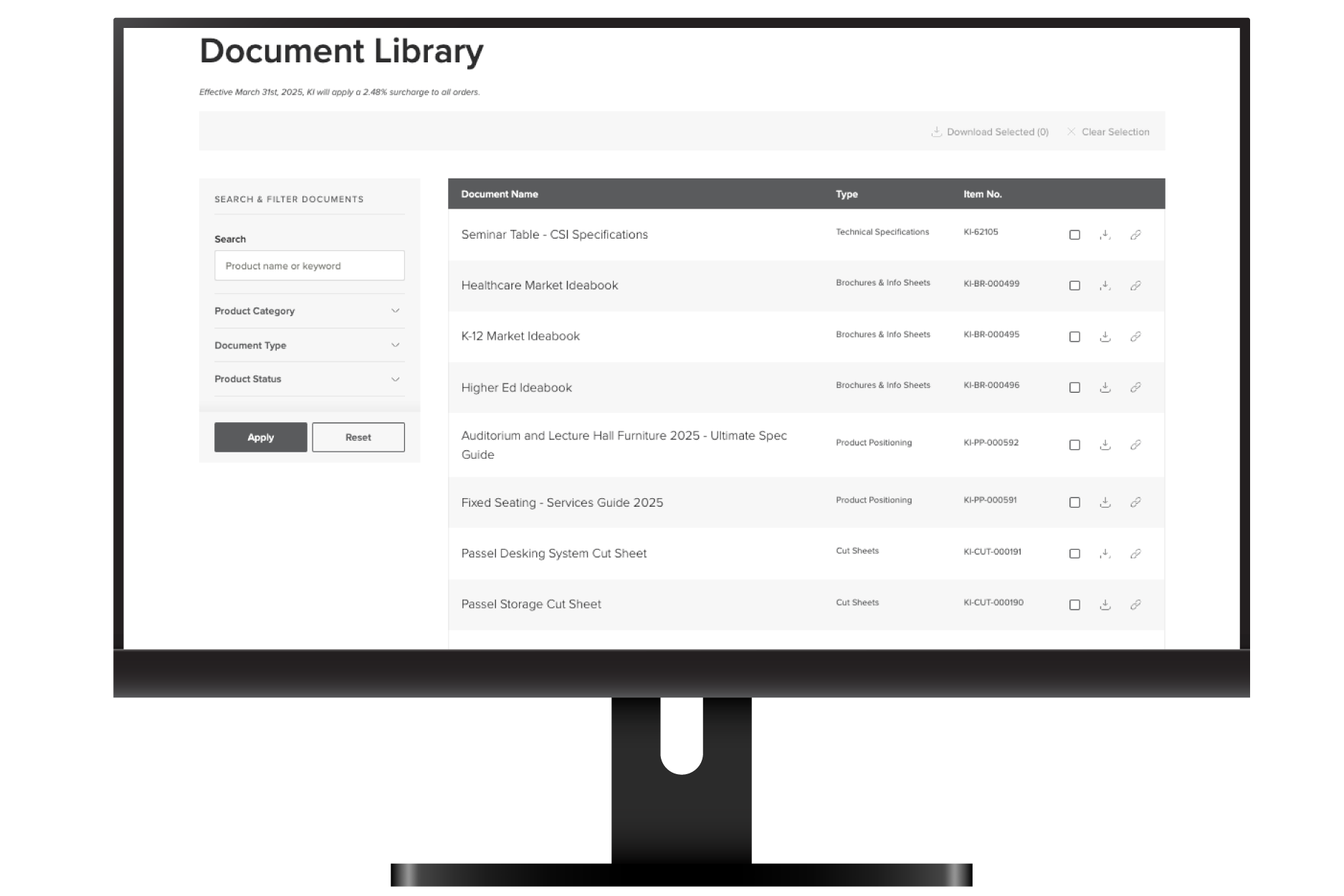
Task: Download Passel Desking System Cut Sheet
Action: click(1105, 553)
